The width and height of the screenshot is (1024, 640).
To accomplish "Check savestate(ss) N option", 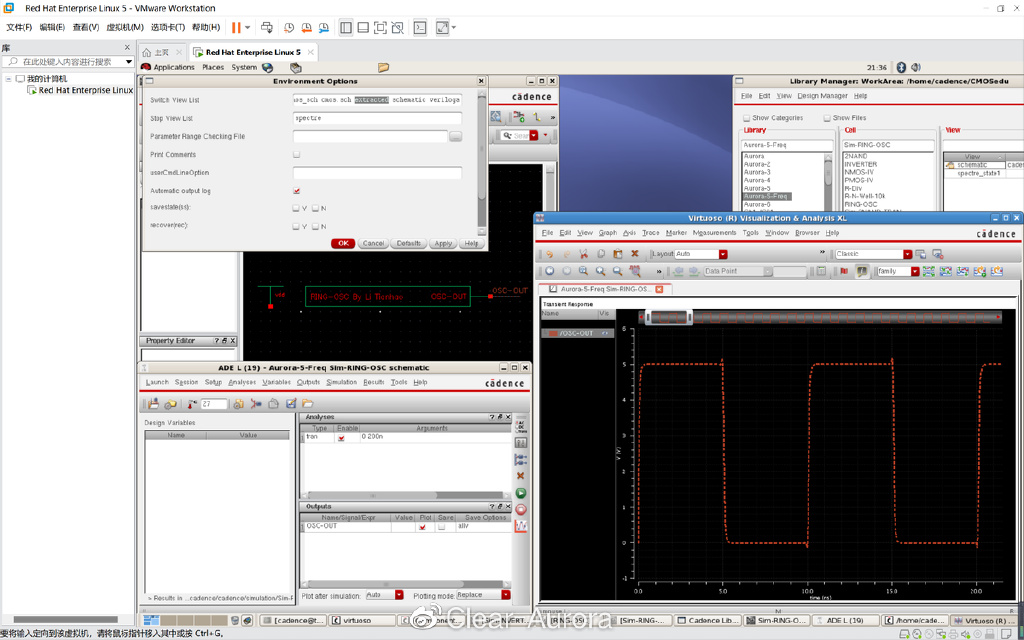I will (315, 208).
